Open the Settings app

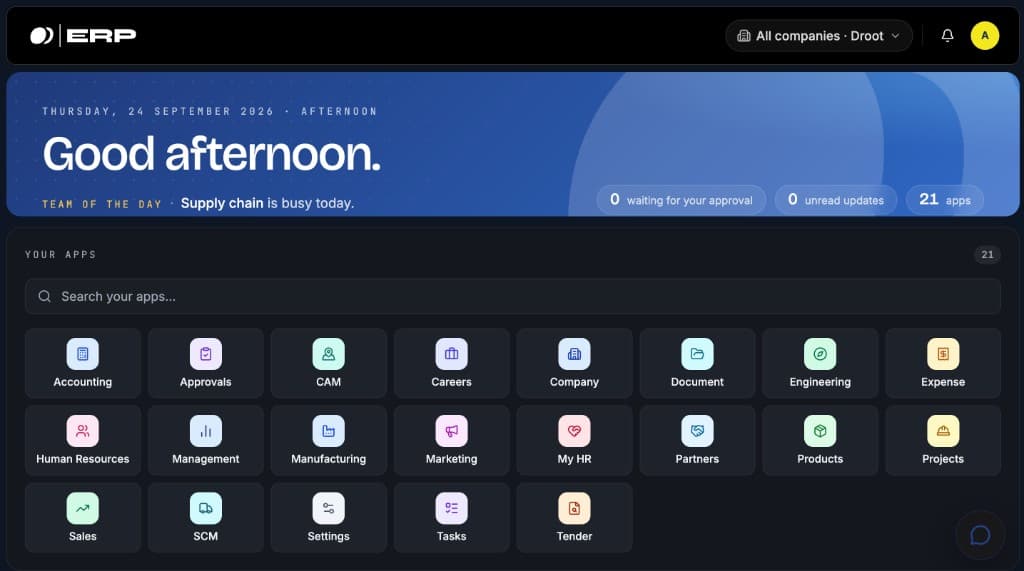[328, 517]
